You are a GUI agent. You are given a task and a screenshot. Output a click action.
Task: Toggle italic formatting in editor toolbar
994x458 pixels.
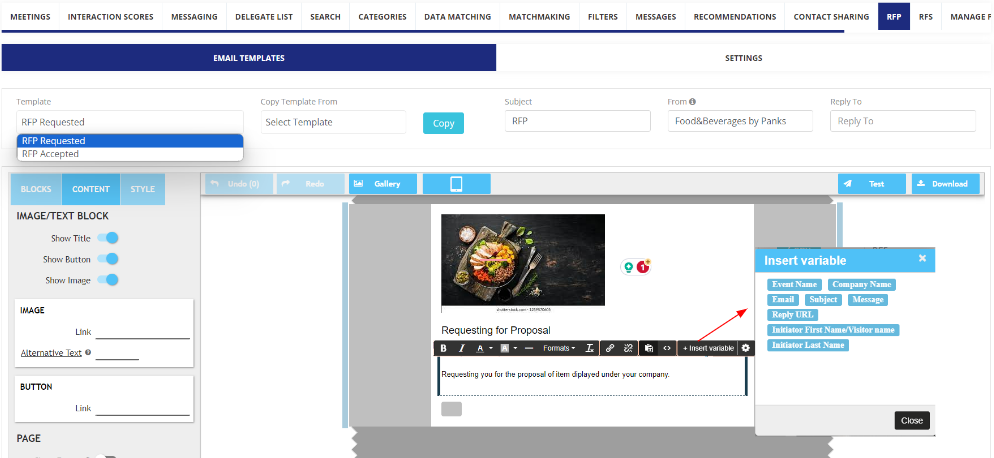coord(462,348)
